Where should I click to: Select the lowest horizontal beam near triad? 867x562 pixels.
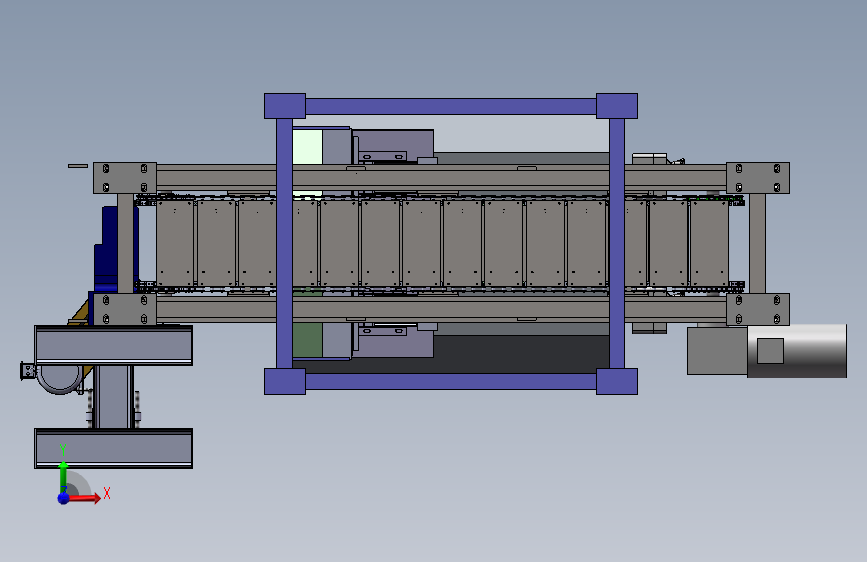point(113,449)
